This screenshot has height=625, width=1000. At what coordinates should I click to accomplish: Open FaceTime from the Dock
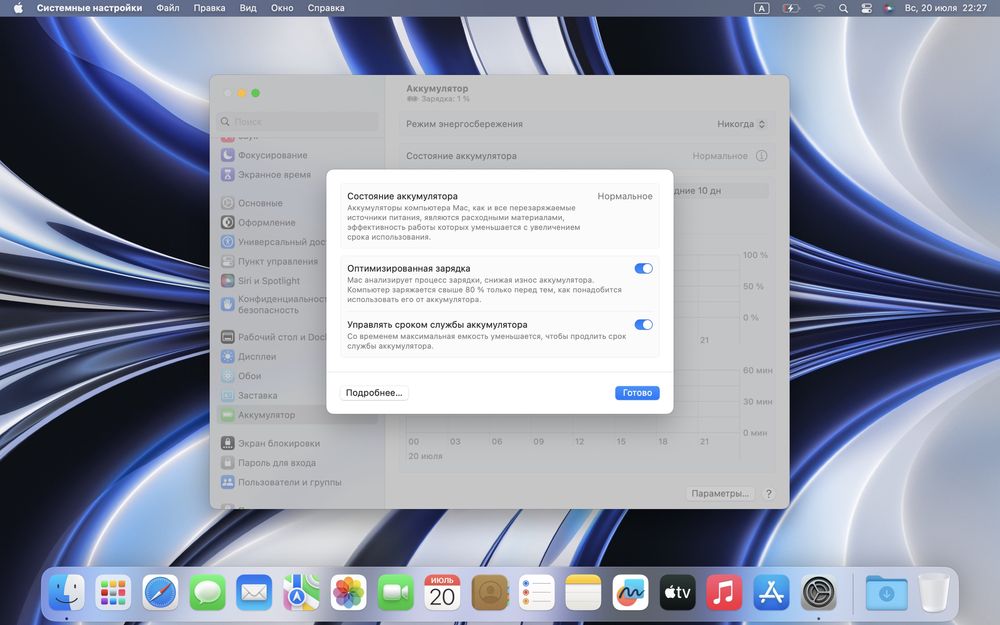coord(395,592)
